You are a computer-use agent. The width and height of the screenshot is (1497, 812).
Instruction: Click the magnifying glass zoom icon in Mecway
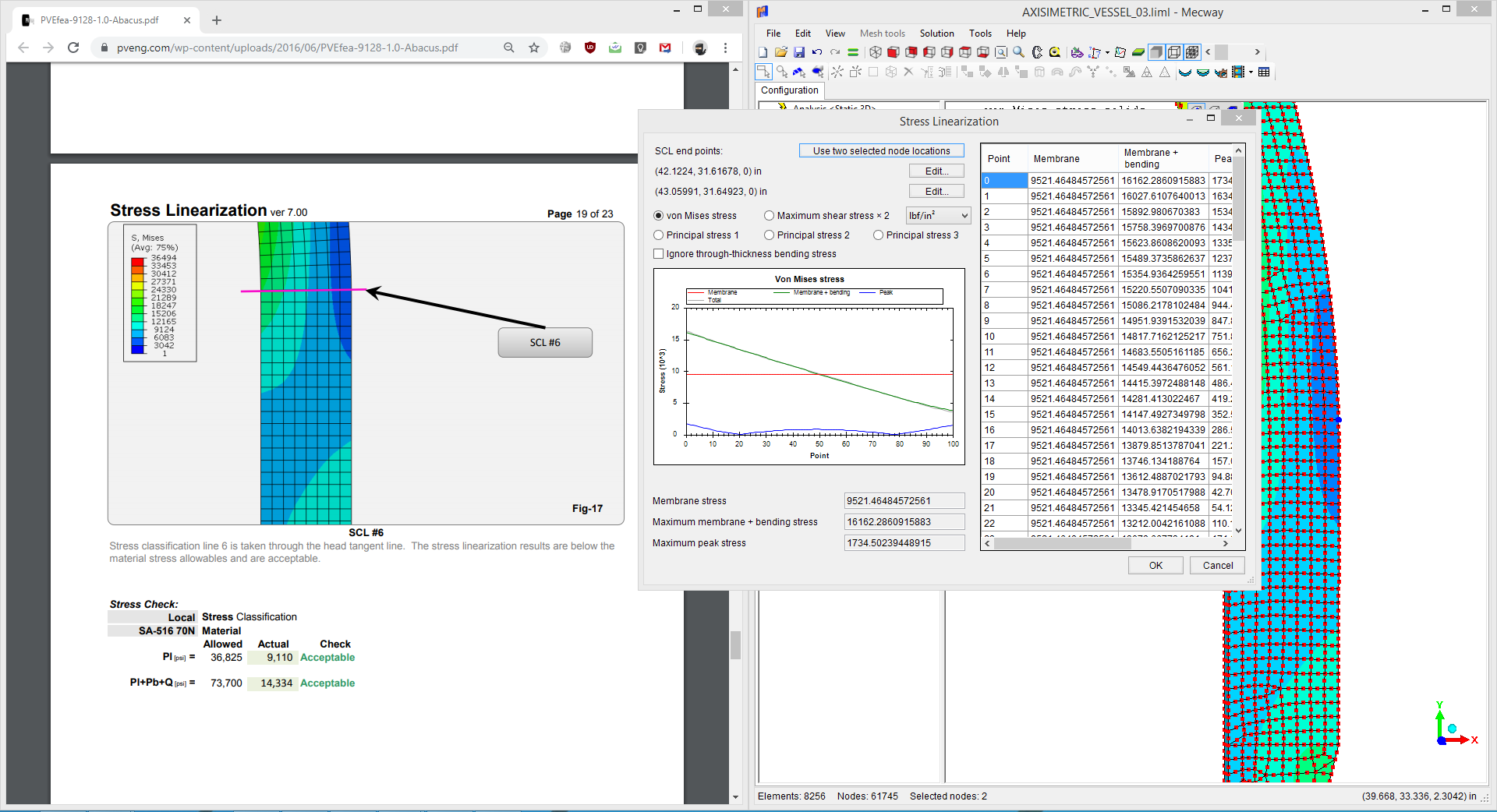point(1019,52)
